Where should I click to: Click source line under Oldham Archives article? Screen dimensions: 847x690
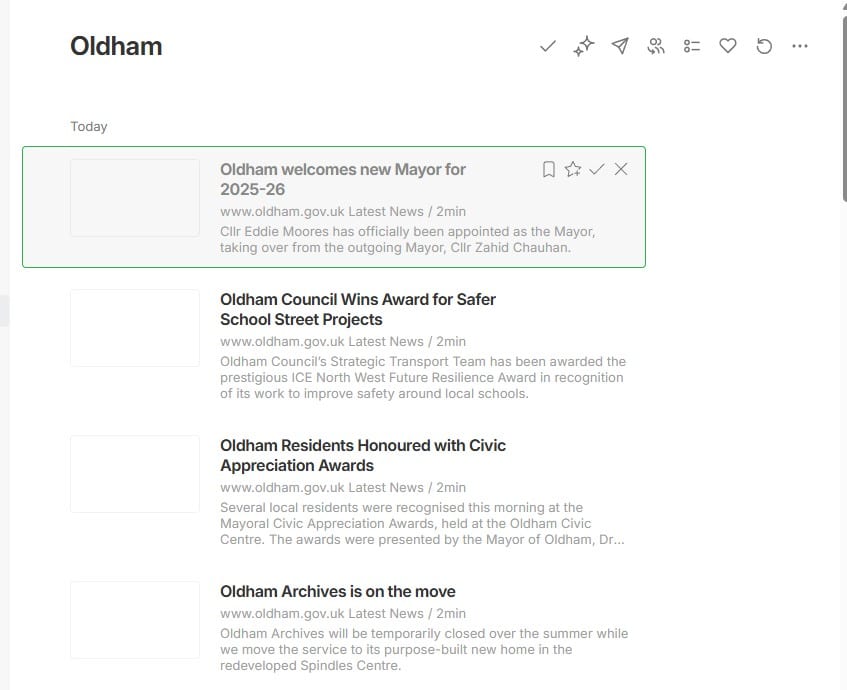342,614
